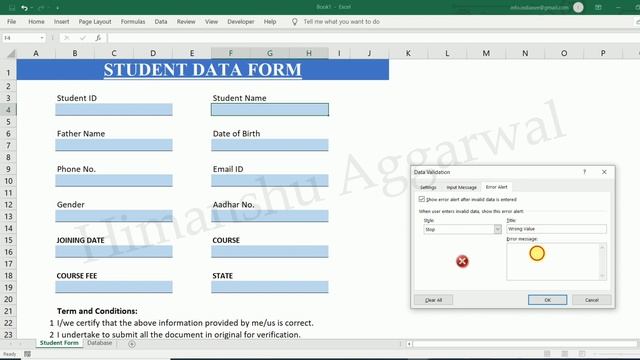640x360 pixels.
Task: Click the 'Term and Conditions:' heading text
Action: (97, 311)
